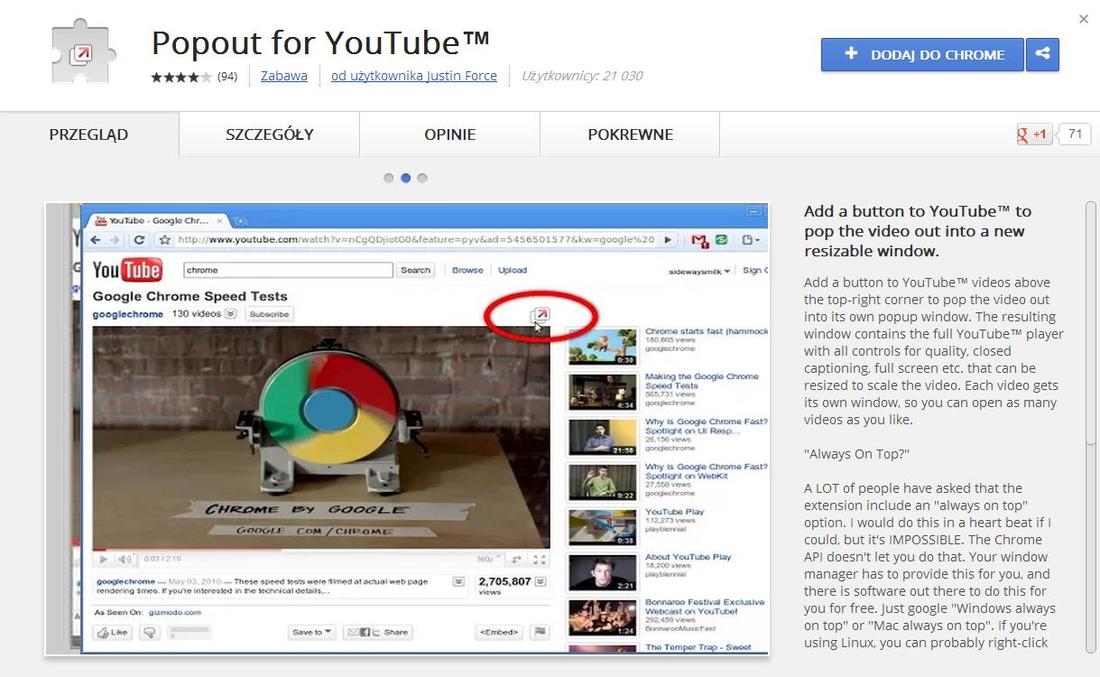Open the 'Spotlight on WebKit' related video title
The height and width of the screenshot is (677, 1100).
click(706, 471)
